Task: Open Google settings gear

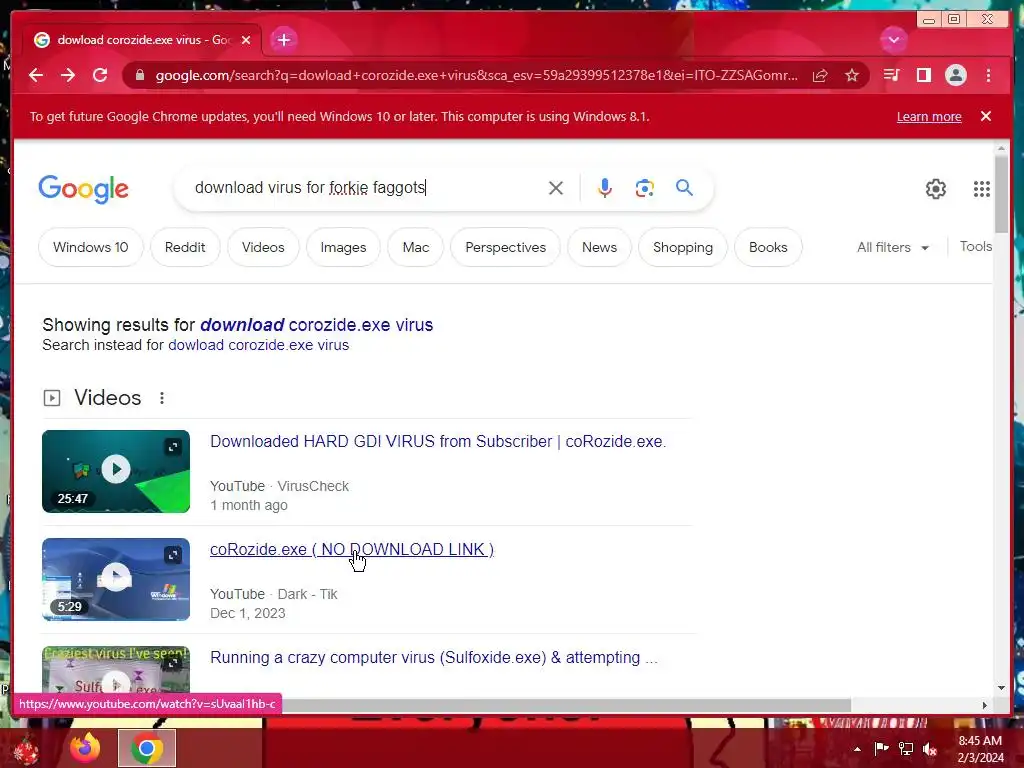Action: click(x=935, y=189)
